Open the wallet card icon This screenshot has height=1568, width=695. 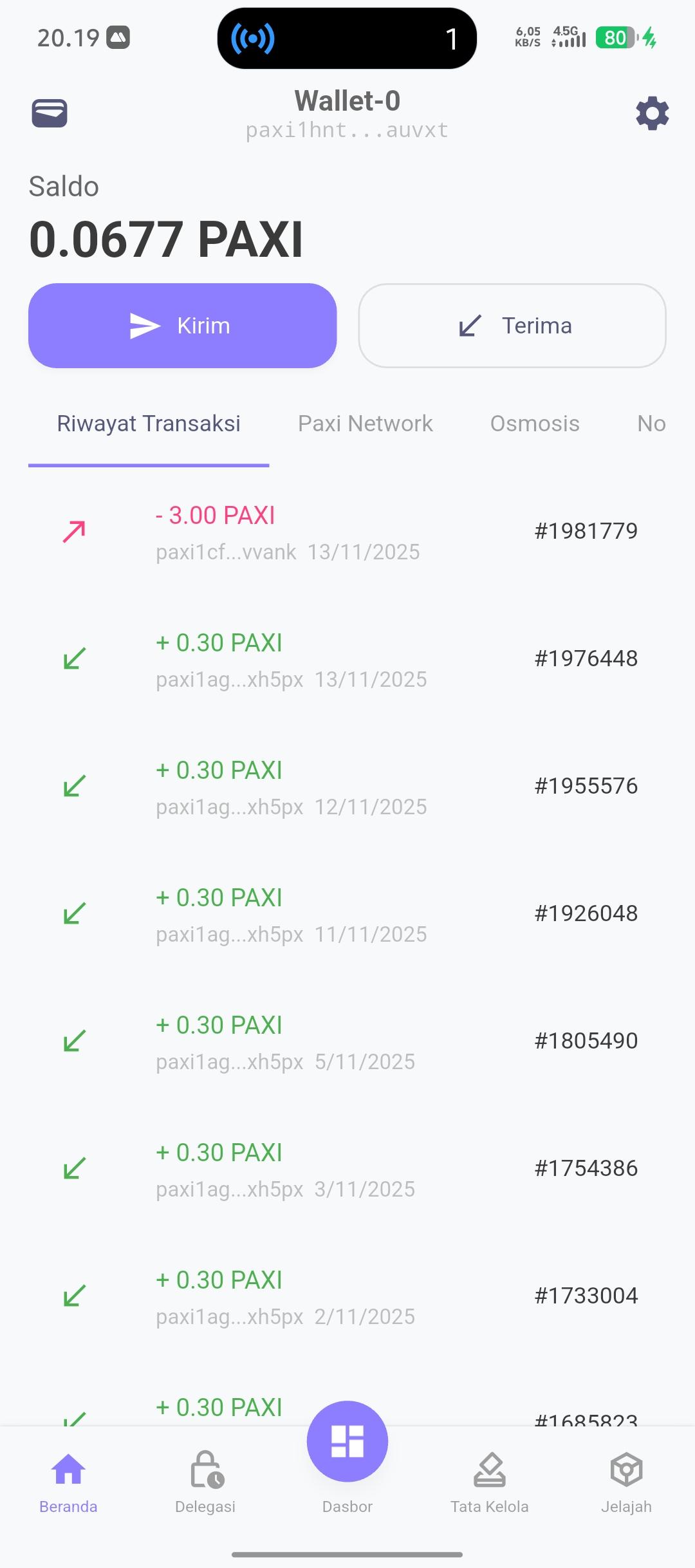point(50,113)
